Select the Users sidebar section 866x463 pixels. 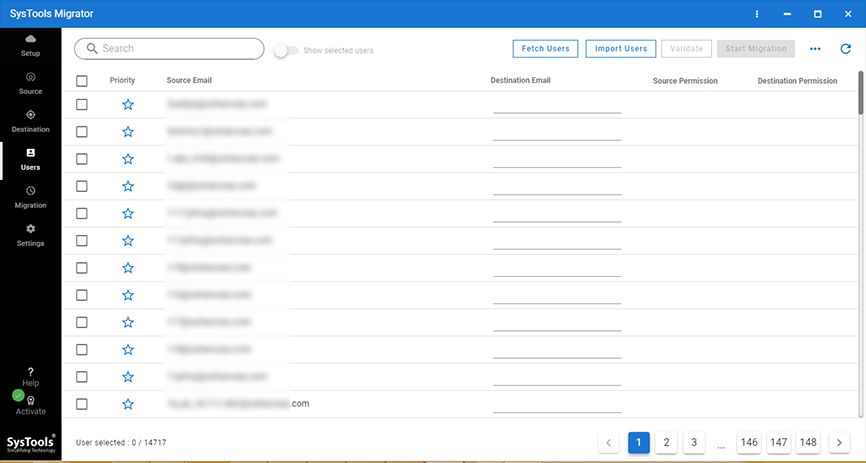pyautogui.click(x=30, y=160)
